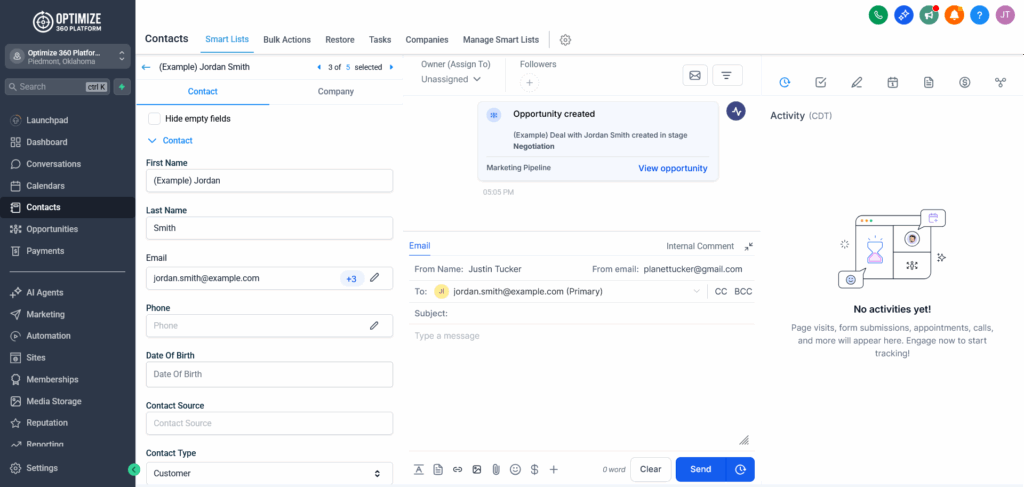Open the conversation filter icon button
This screenshot has height=487, width=1024.
coord(726,76)
